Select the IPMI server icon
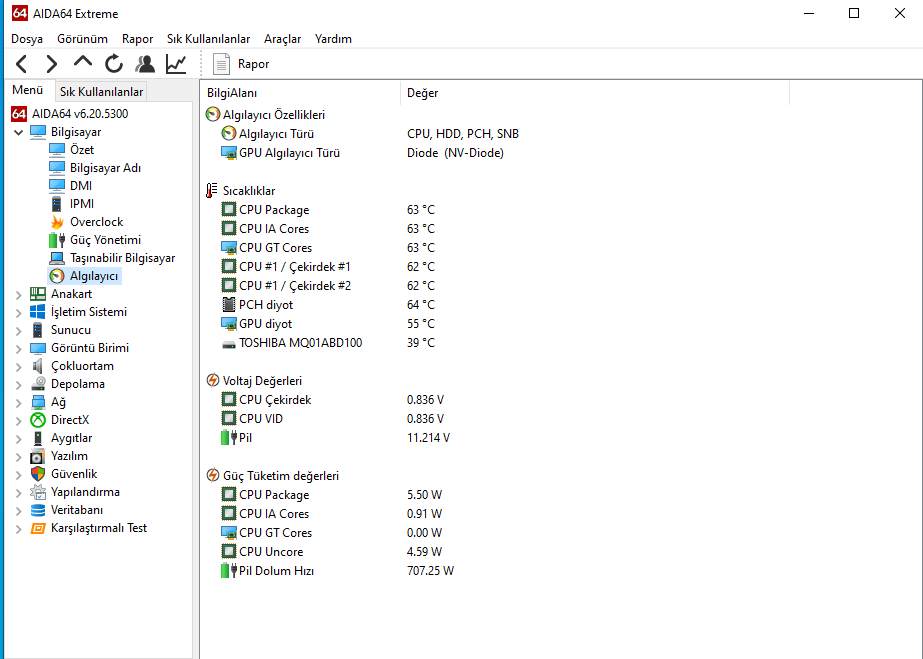 click(x=57, y=204)
